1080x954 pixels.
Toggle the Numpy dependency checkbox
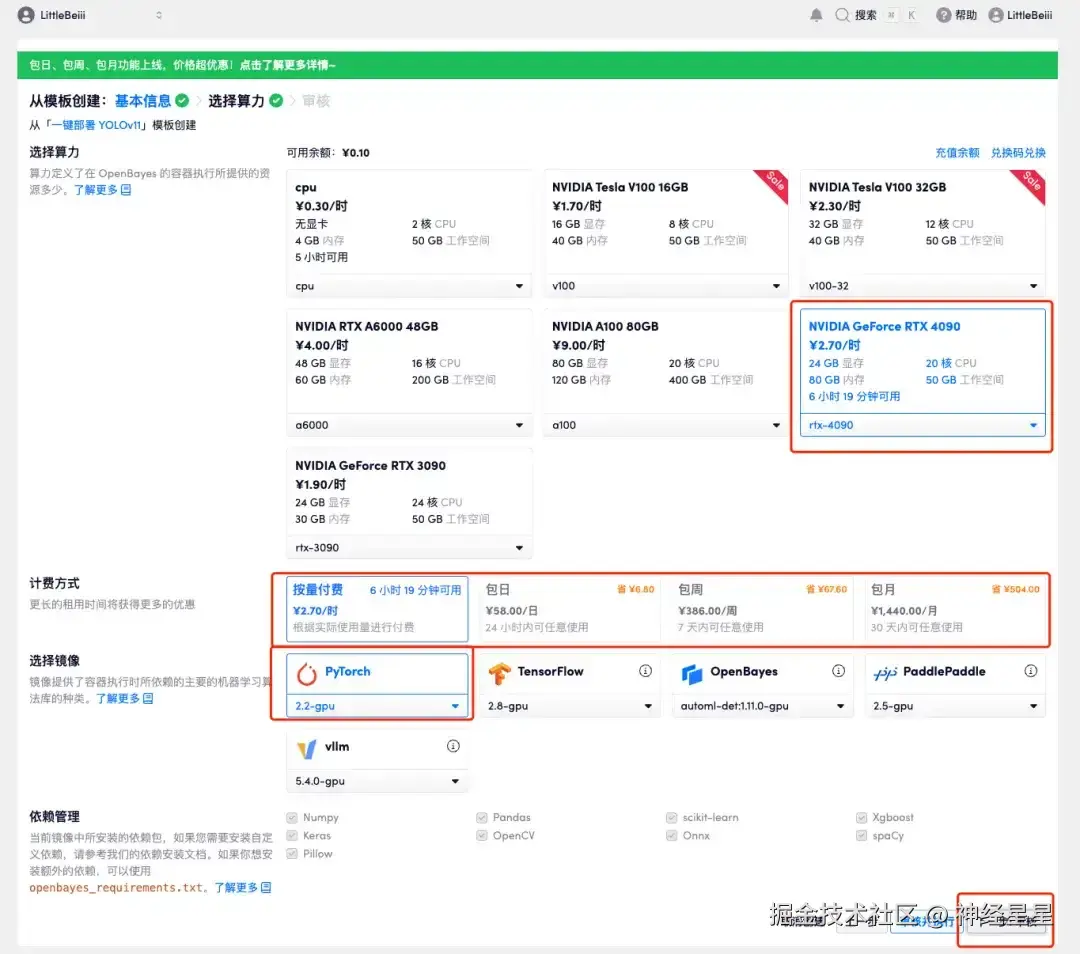[292, 818]
